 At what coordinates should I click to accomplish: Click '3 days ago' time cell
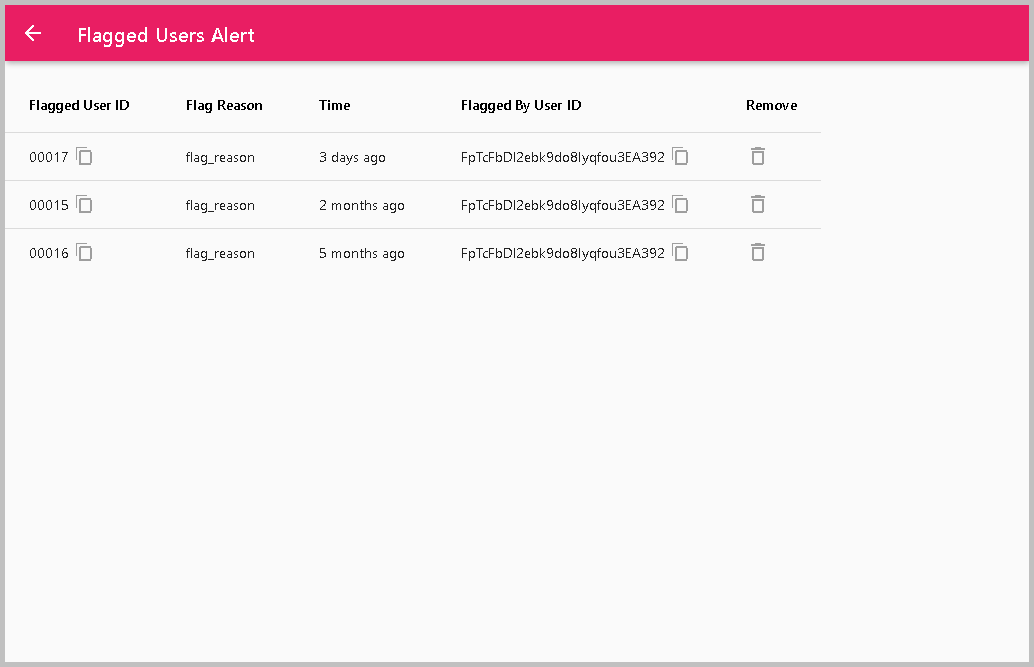tap(352, 158)
